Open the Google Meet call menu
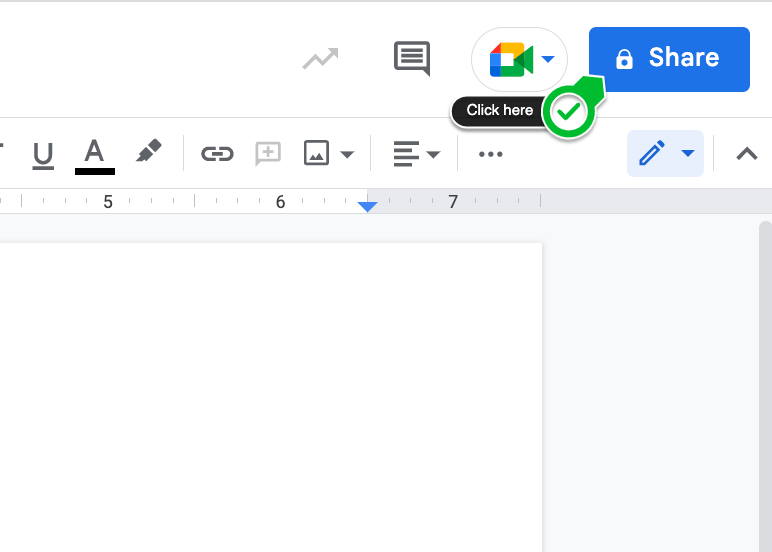772x552 pixels. coord(519,59)
